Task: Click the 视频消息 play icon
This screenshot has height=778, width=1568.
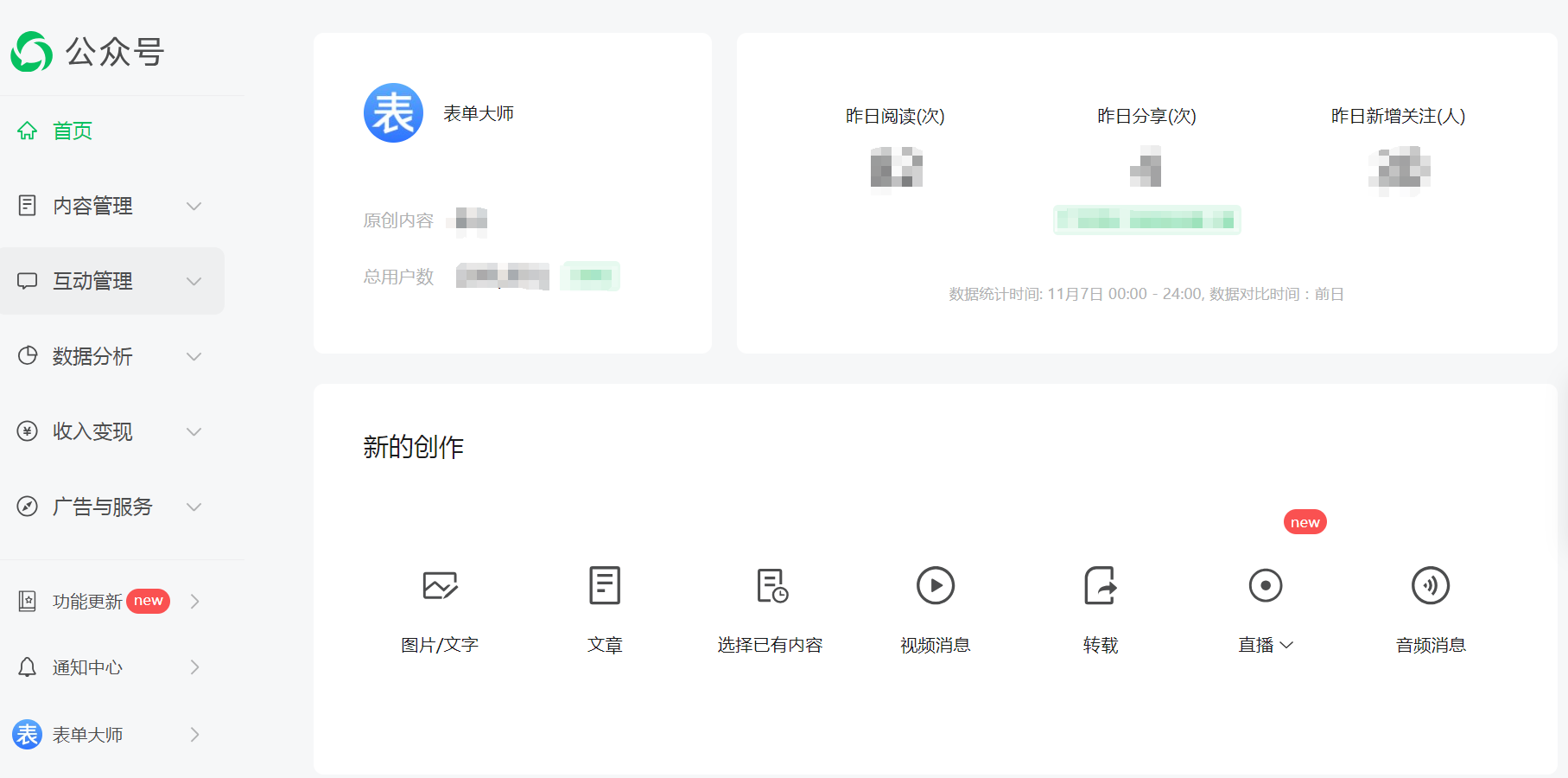Action: click(936, 585)
